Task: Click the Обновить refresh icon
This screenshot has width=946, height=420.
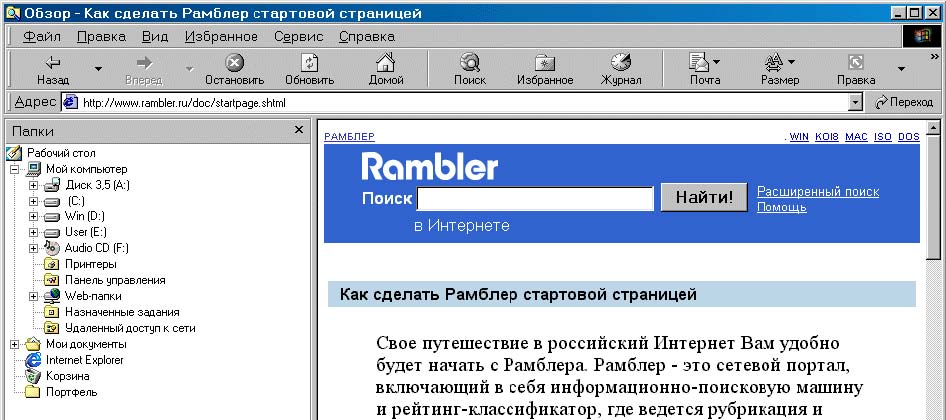Action: (310, 62)
